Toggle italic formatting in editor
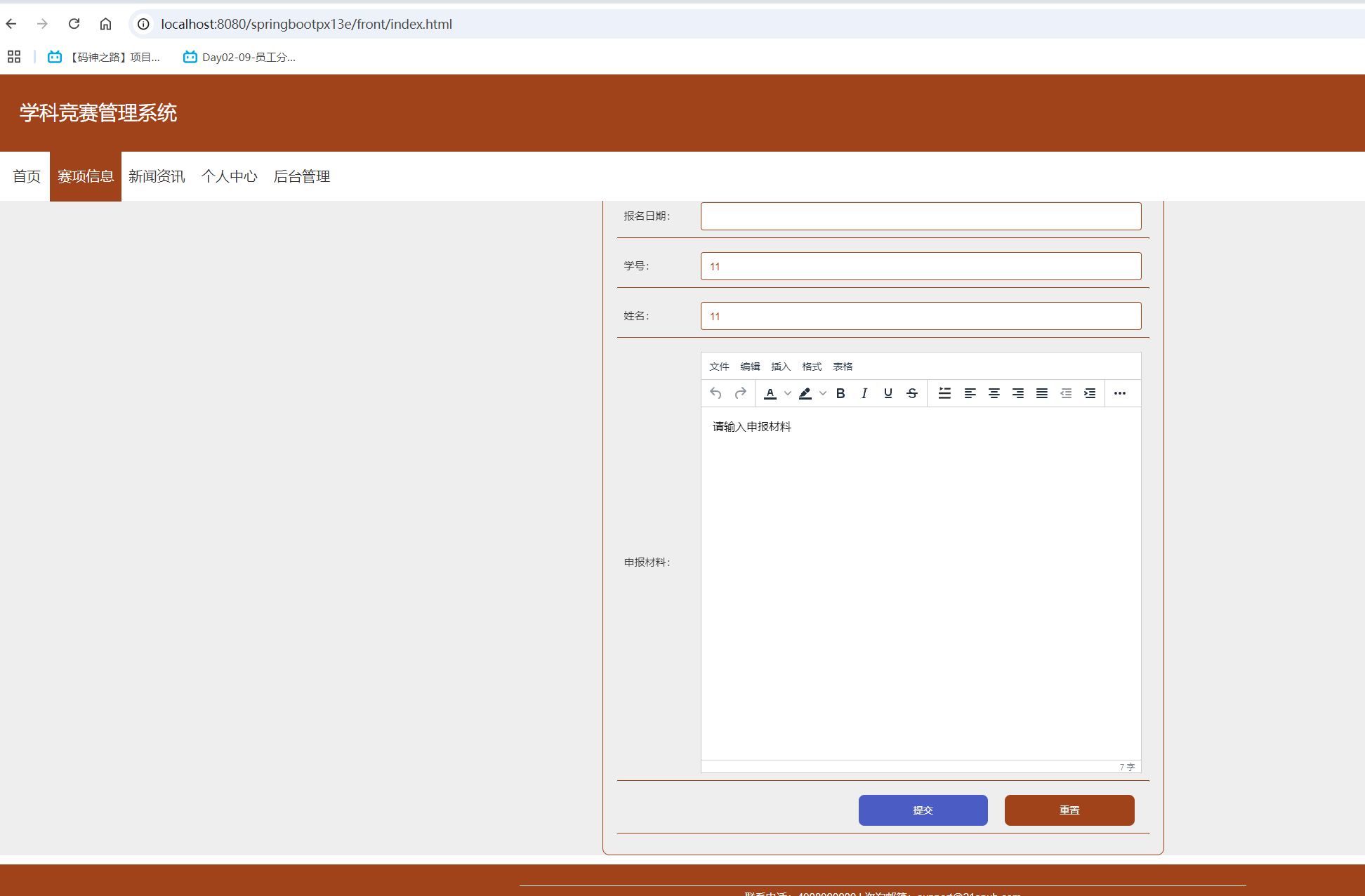Image resolution: width=1365 pixels, height=896 pixels. (x=864, y=393)
